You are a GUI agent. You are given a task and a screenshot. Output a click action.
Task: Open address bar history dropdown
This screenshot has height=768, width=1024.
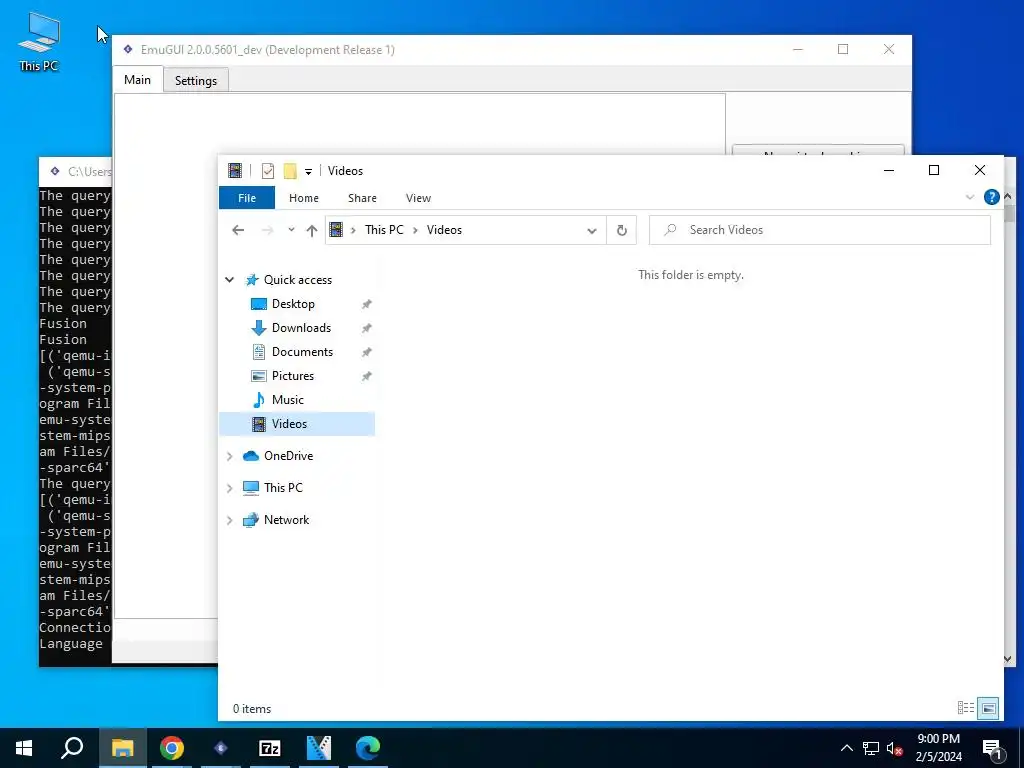coord(591,230)
